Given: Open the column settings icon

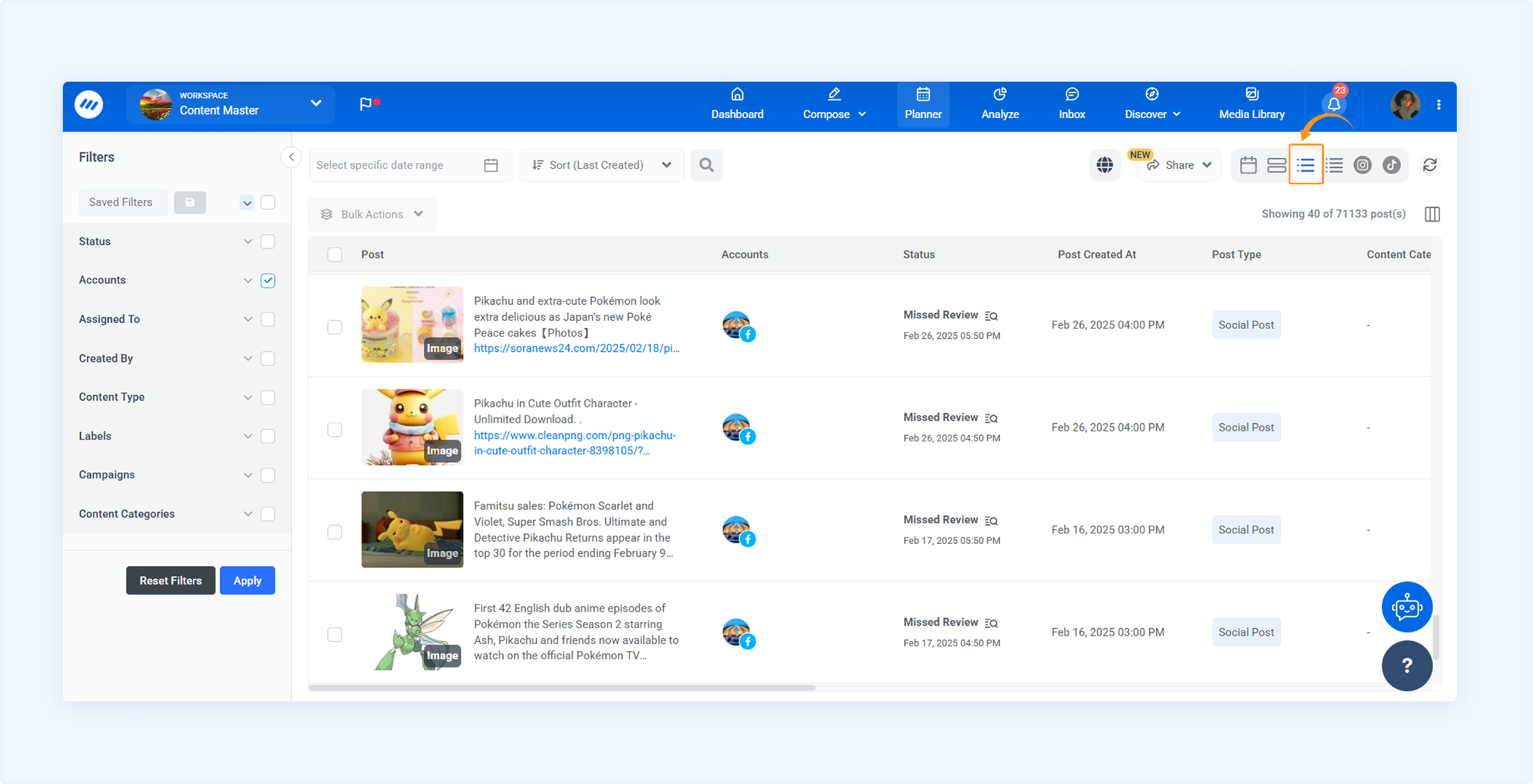Looking at the screenshot, I should pos(1432,214).
